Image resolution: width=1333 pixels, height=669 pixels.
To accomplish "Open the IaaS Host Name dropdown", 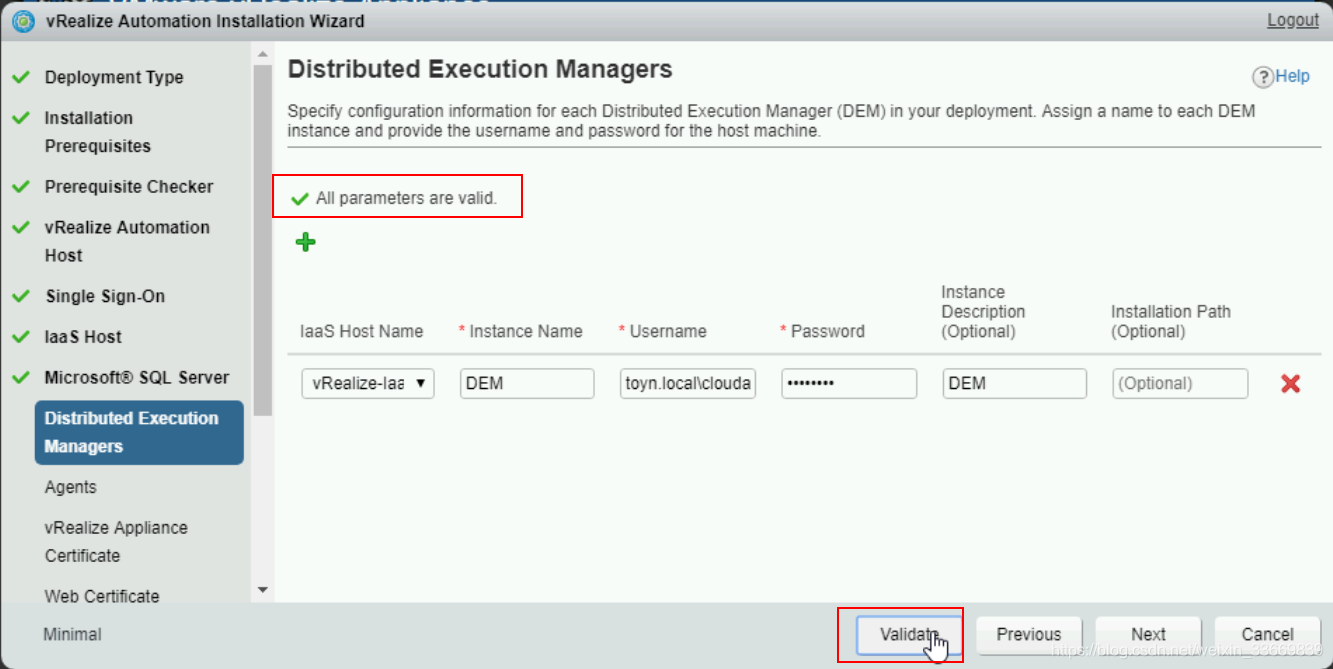I will click(368, 383).
